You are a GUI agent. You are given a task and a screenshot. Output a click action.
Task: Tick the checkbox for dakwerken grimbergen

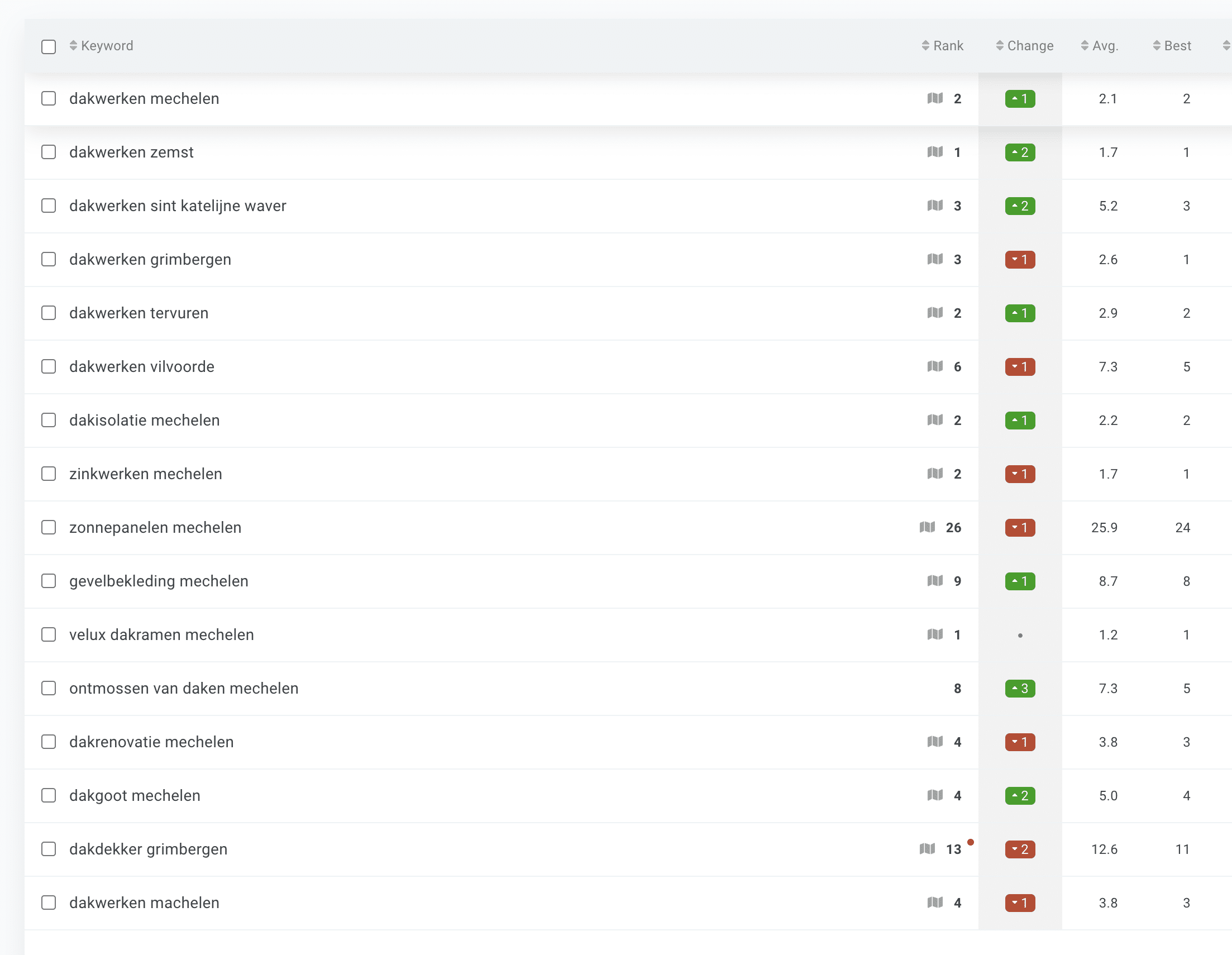coord(49,259)
